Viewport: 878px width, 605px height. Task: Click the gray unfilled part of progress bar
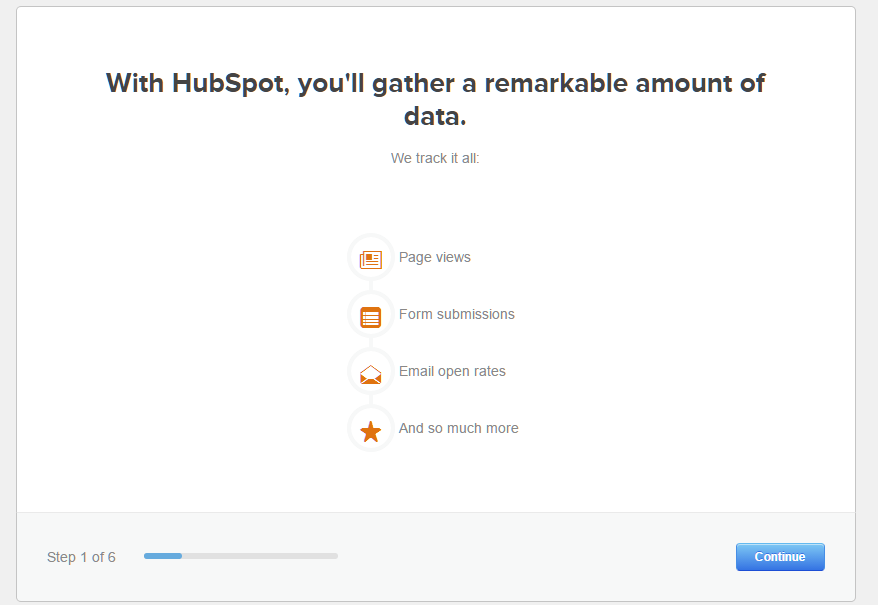tap(260, 556)
